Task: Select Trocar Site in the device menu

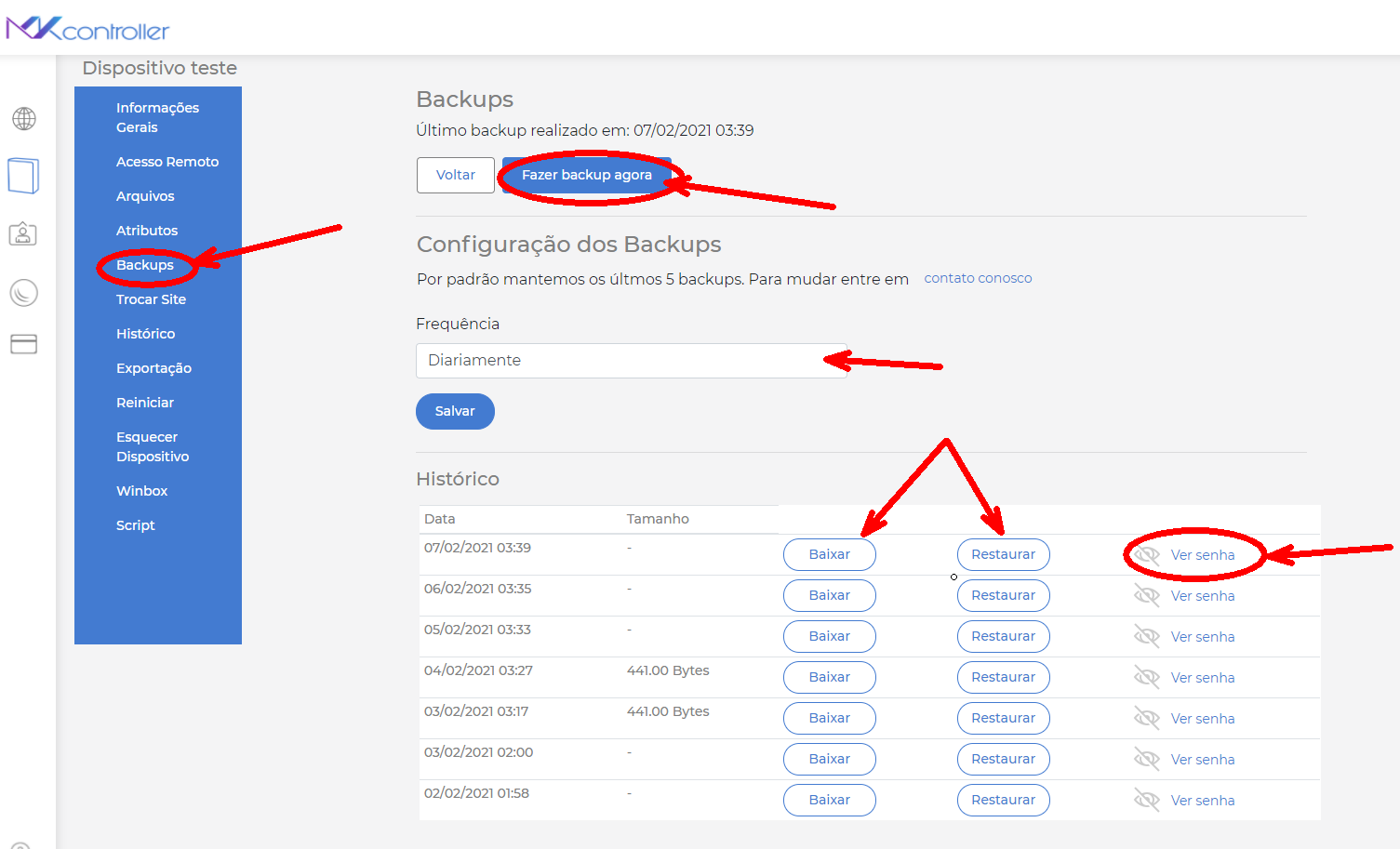Action: [151, 298]
